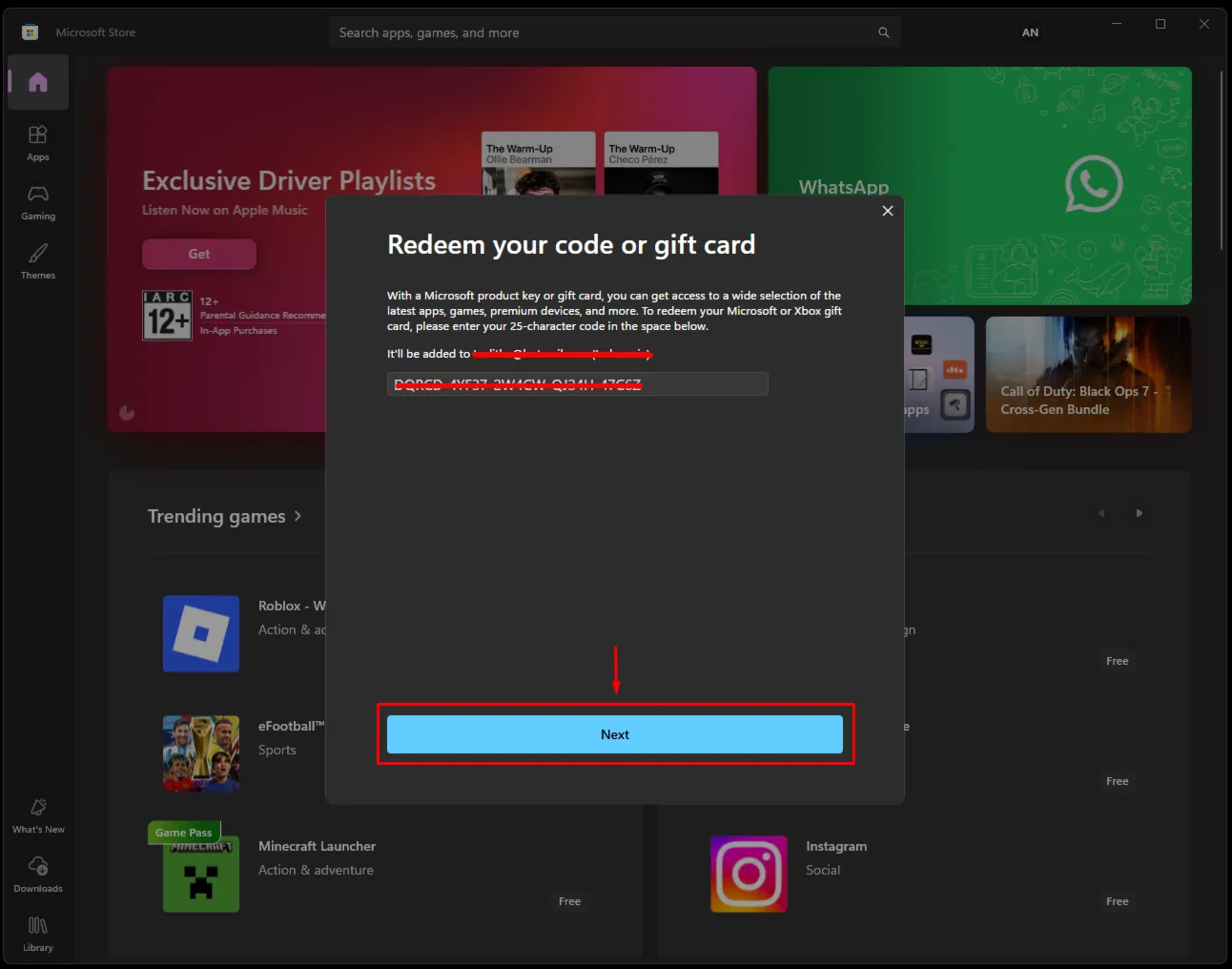Open the Roblox game icon

click(x=201, y=633)
